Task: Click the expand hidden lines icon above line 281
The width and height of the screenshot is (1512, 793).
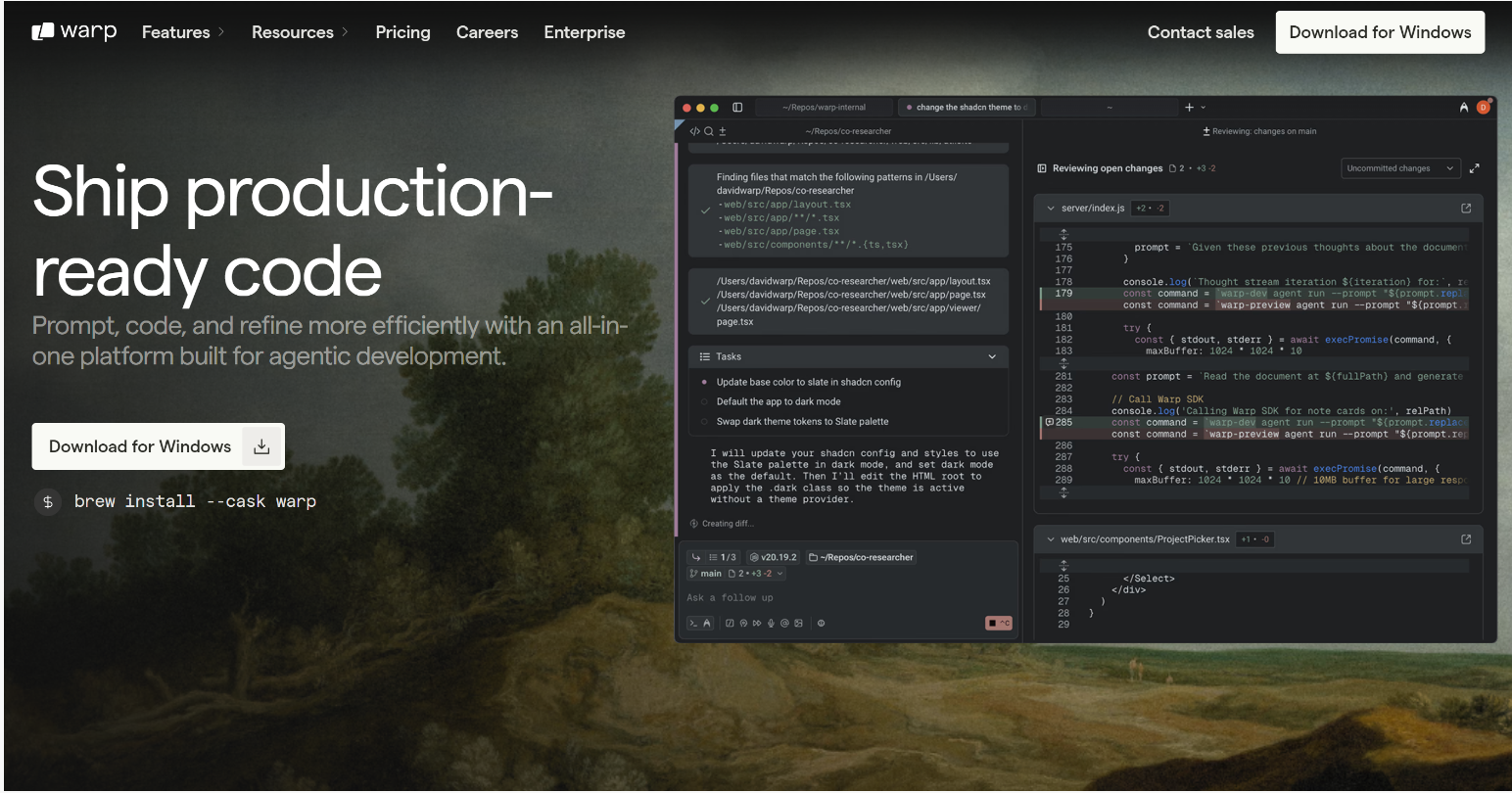Action: pos(1063,363)
